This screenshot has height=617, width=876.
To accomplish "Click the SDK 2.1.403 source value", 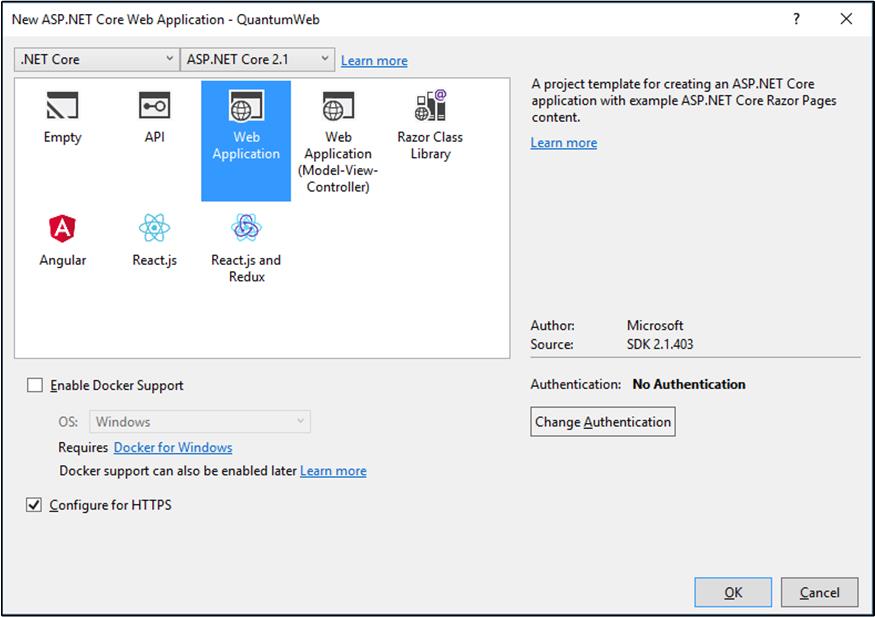I will coord(660,344).
